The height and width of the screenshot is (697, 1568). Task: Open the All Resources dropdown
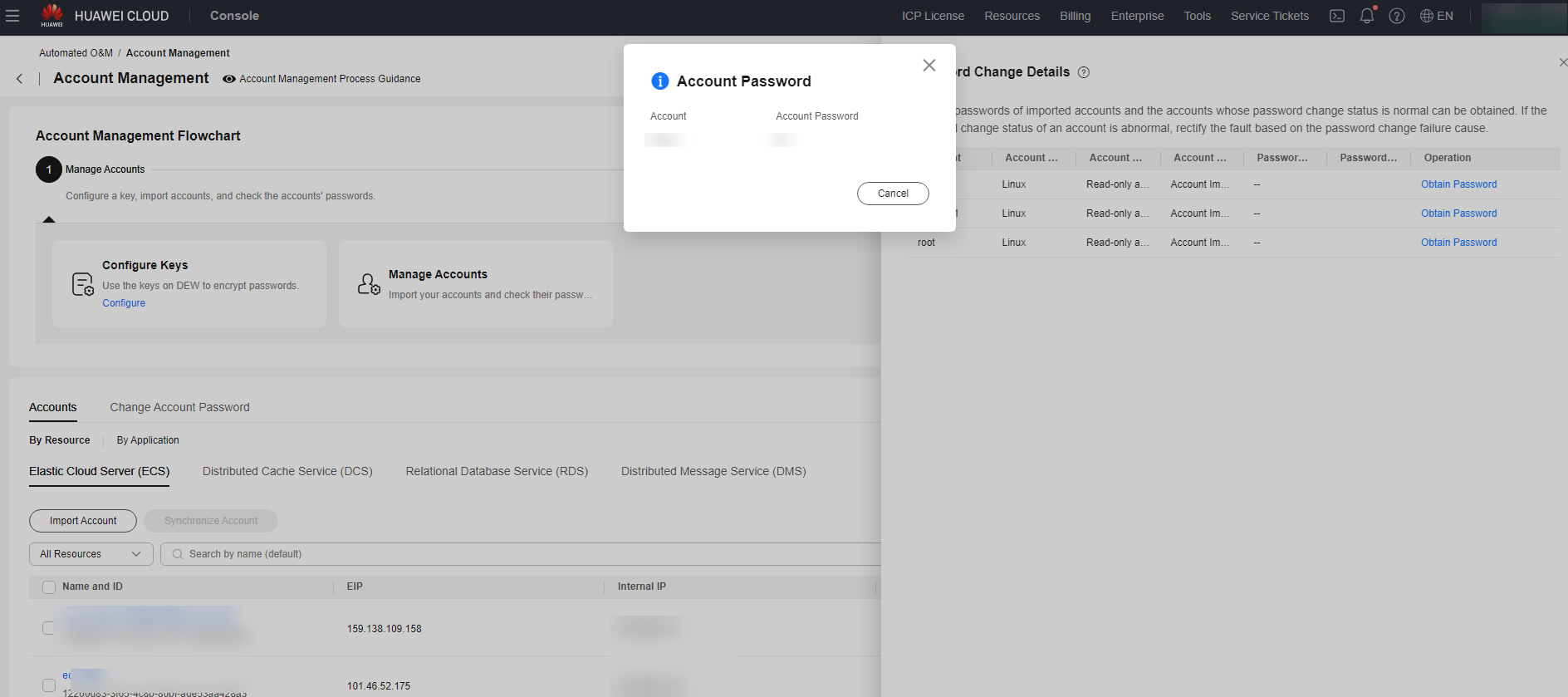pos(91,554)
